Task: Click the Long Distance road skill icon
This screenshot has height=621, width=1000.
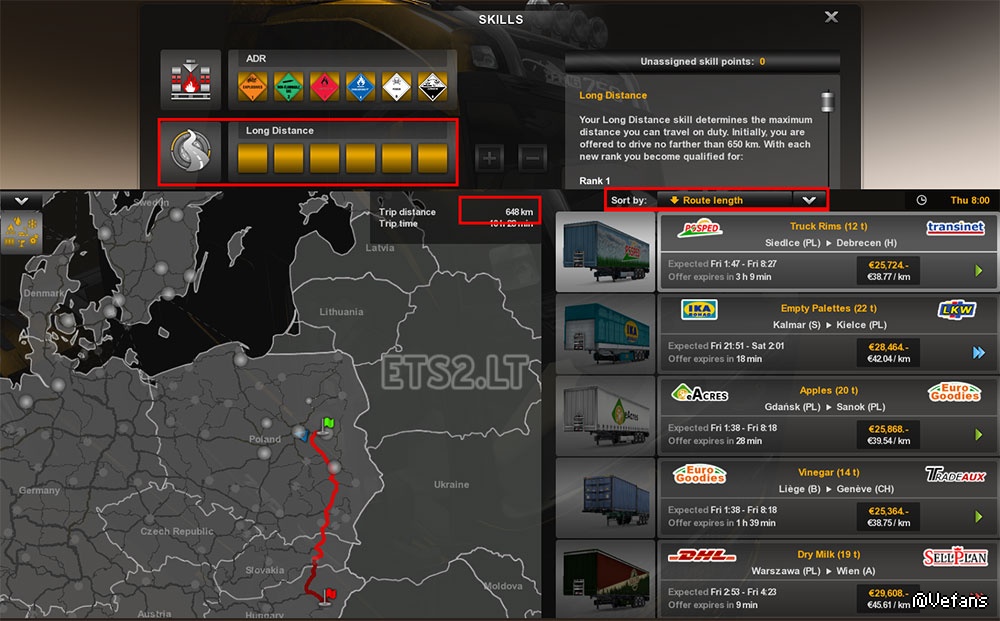Action: point(191,151)
